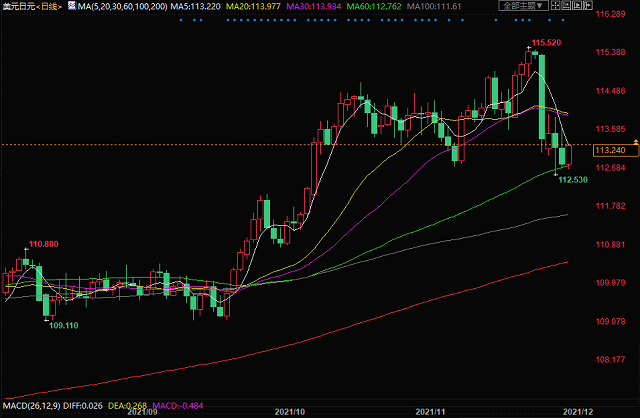Click the rightmost icon in the top-right toolbar
Screen dimensions: 640x418
coord(586,6)
